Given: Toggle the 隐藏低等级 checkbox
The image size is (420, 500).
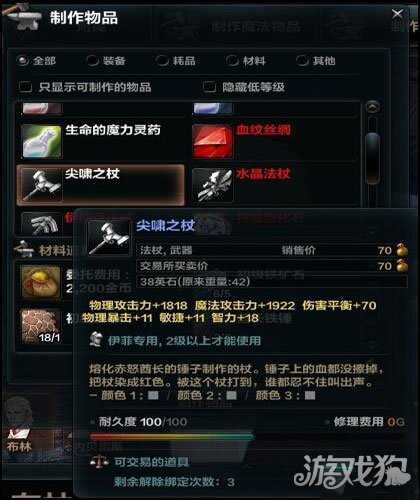Looking at the screenshot, I should (x=209, y=87).
